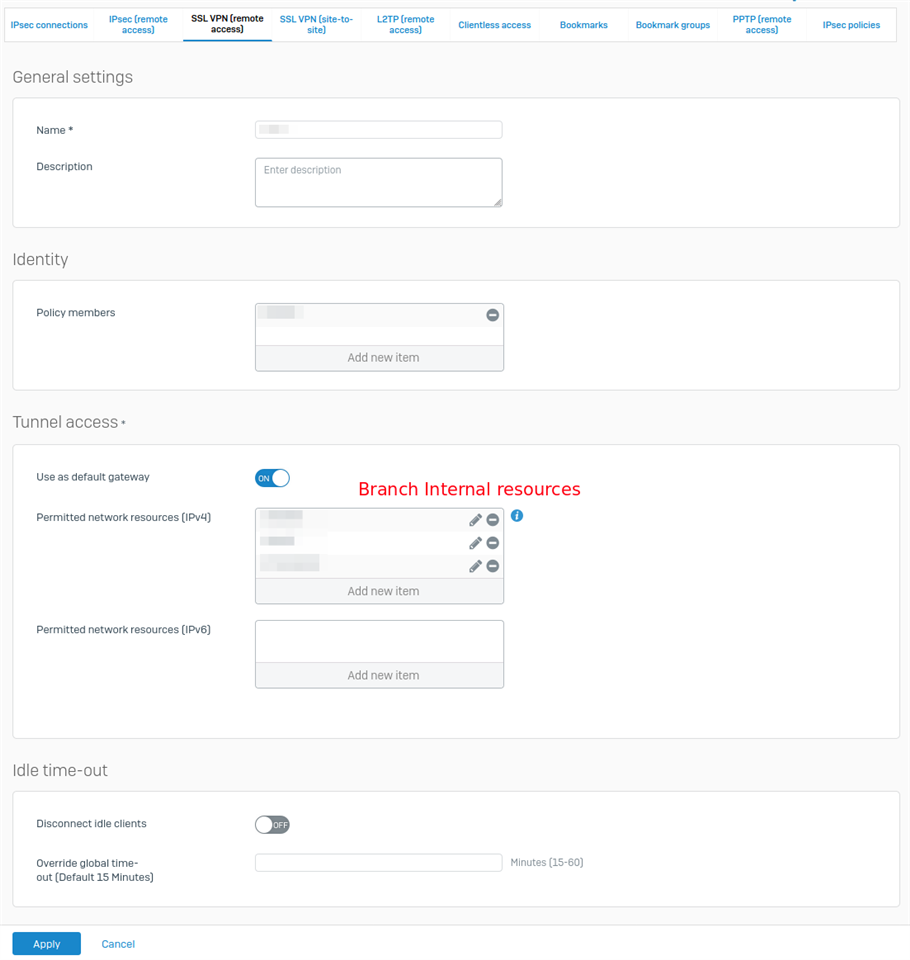Select the blurred policy member entry
Viewport: 910px width, 960px height.
click(x=280, y=313)
